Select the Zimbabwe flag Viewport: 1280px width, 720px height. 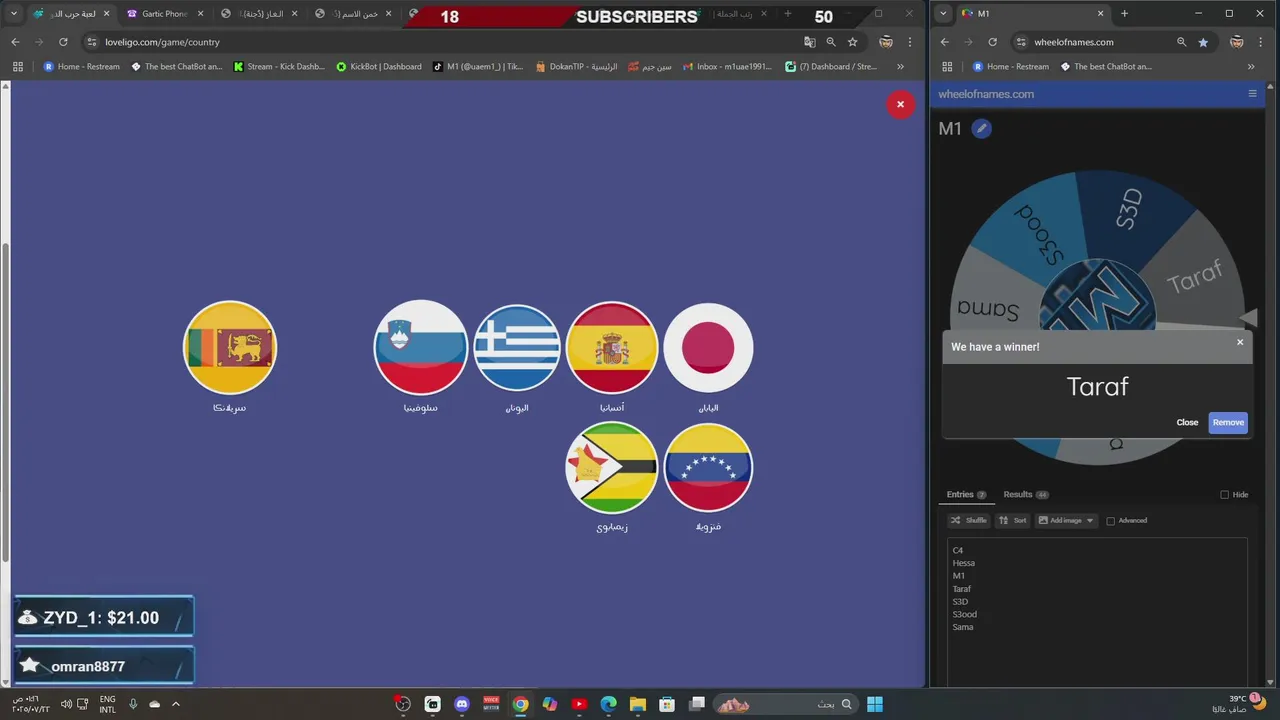click(x=612, y=467)
